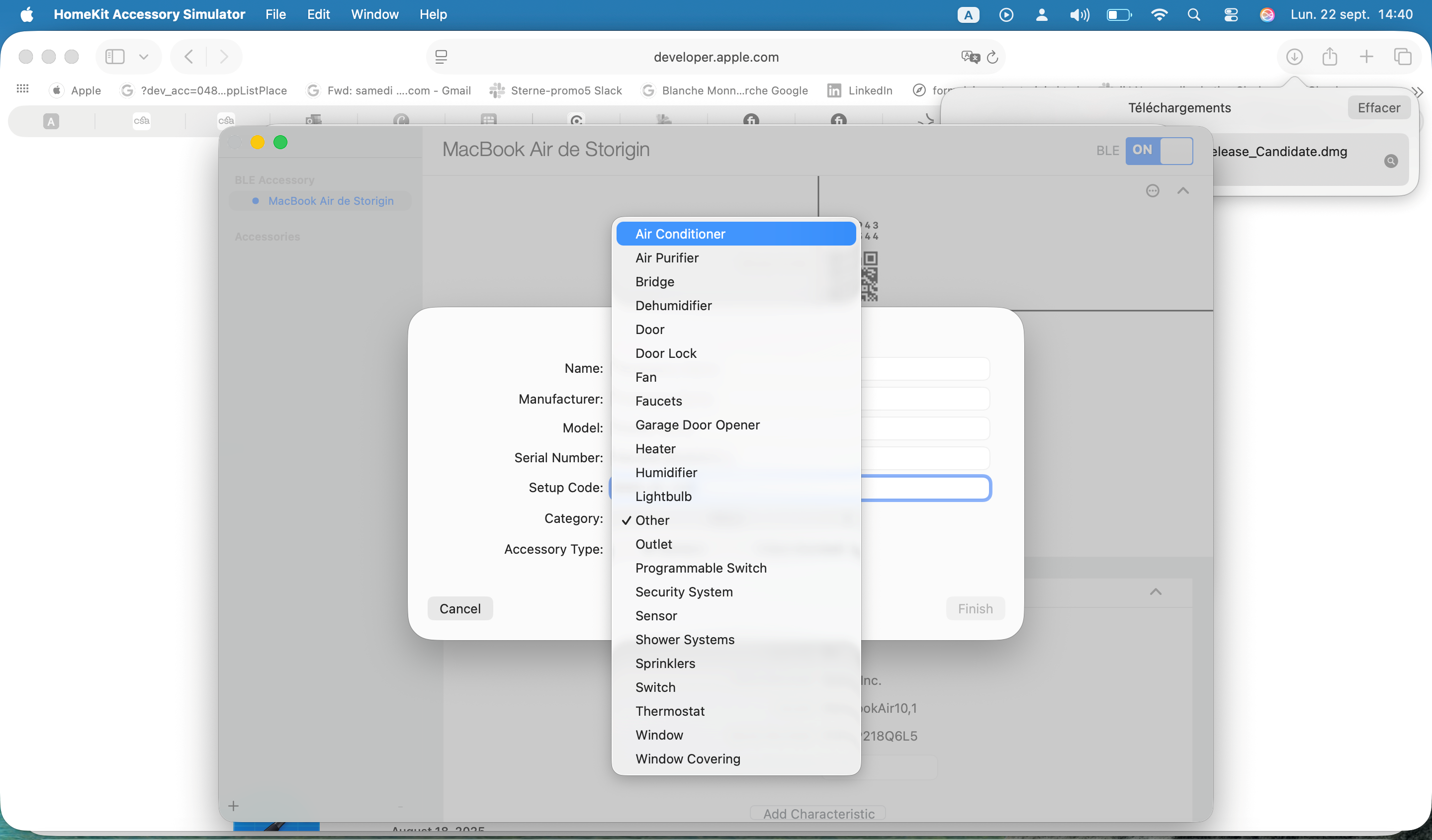Click the Finish button

tap(975, 609)
